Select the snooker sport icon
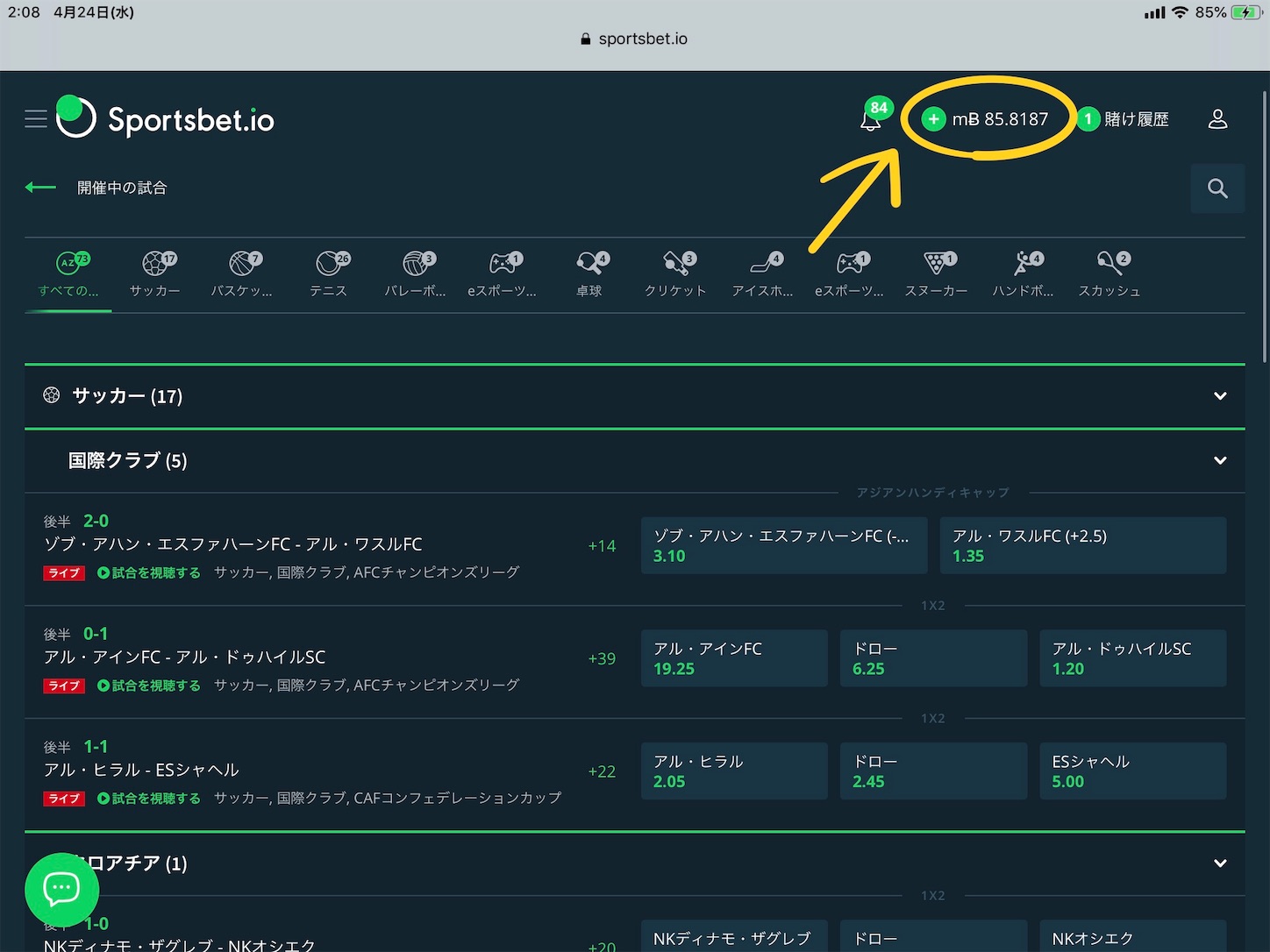This screenshot has width=1270, height=952. [x=937, y=262]
